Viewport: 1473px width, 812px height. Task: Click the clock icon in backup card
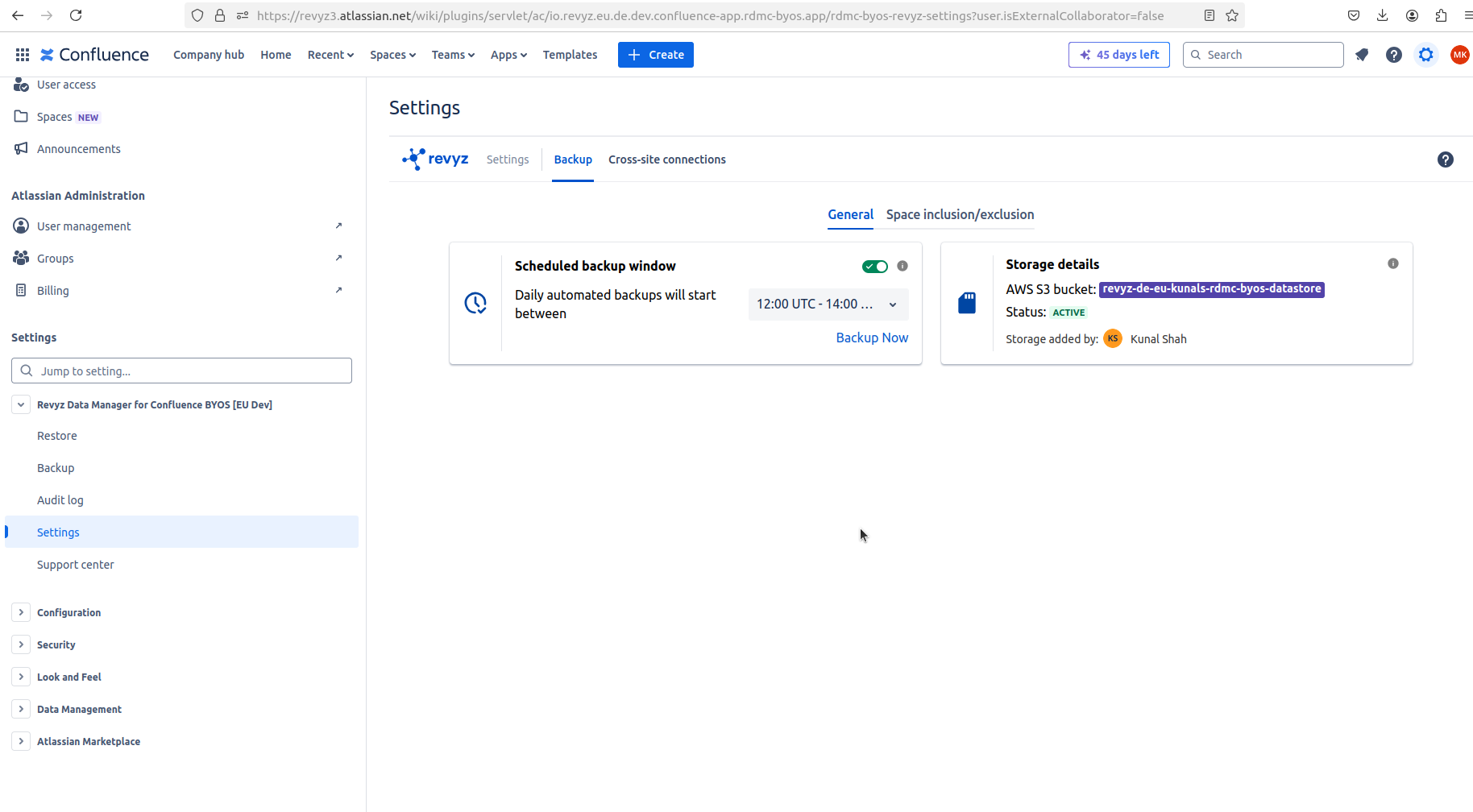click(x=475, y=303)
